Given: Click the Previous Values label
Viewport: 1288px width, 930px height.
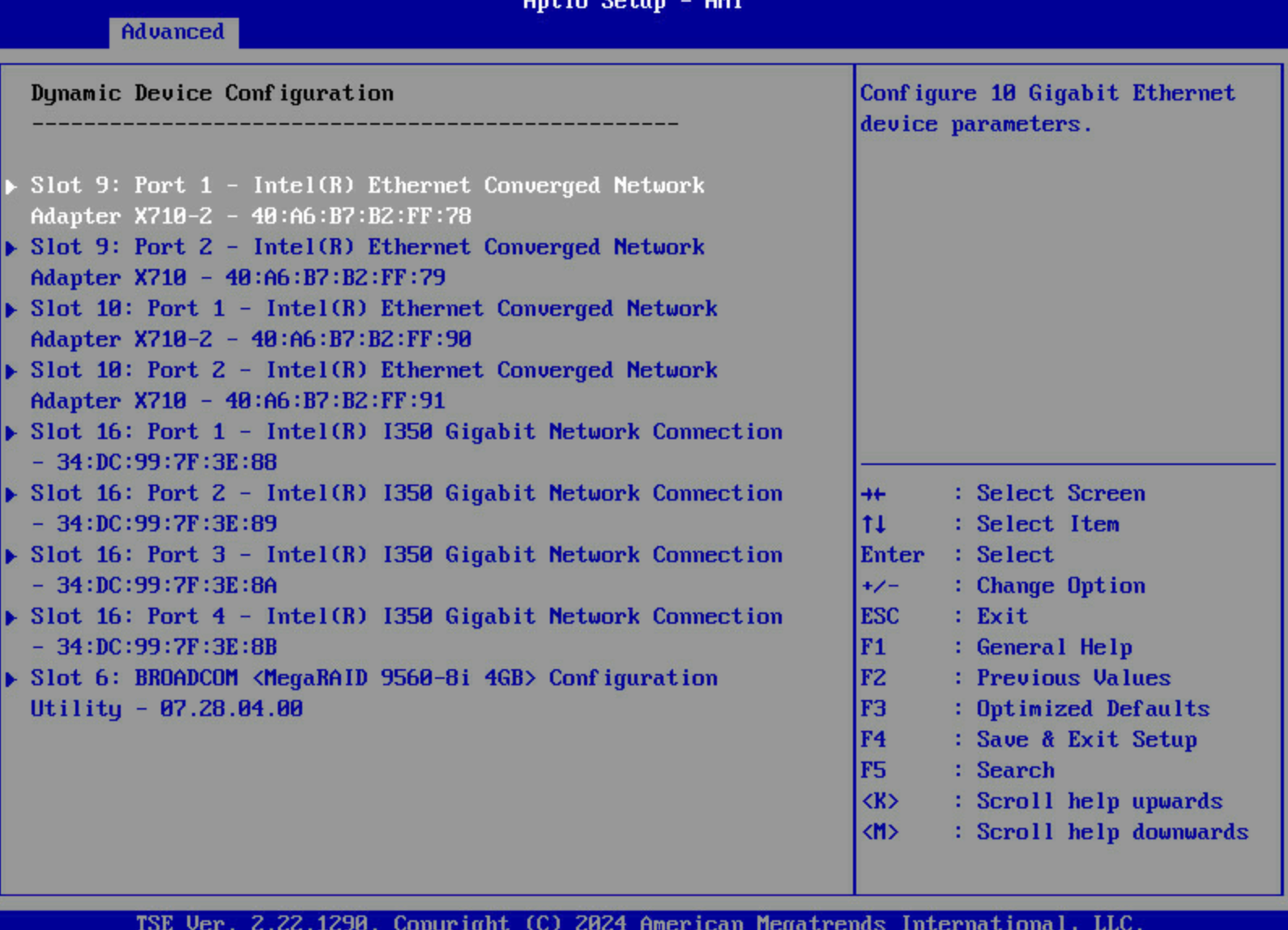Looking at the screenshot, I should click(x=1074, y=678).
